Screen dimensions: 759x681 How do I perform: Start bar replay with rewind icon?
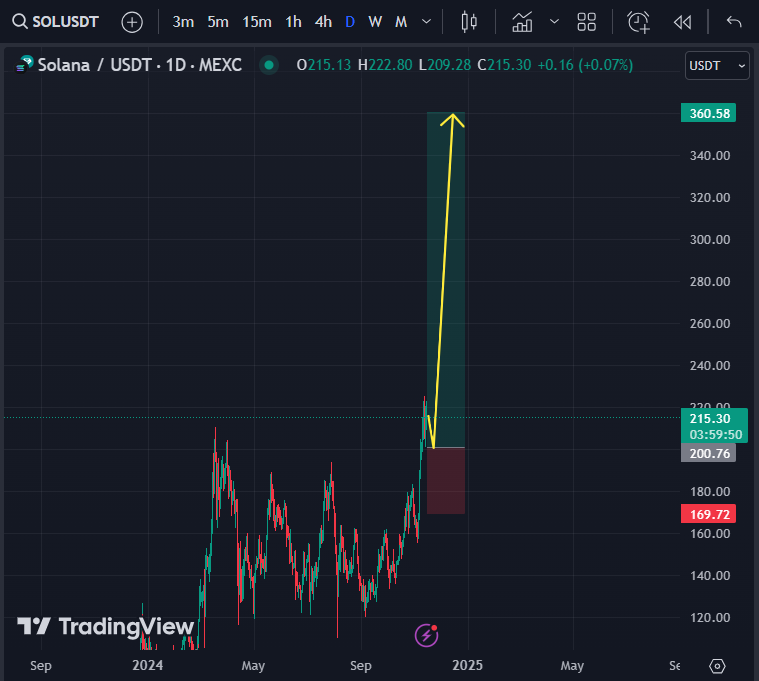click(683, 22)
